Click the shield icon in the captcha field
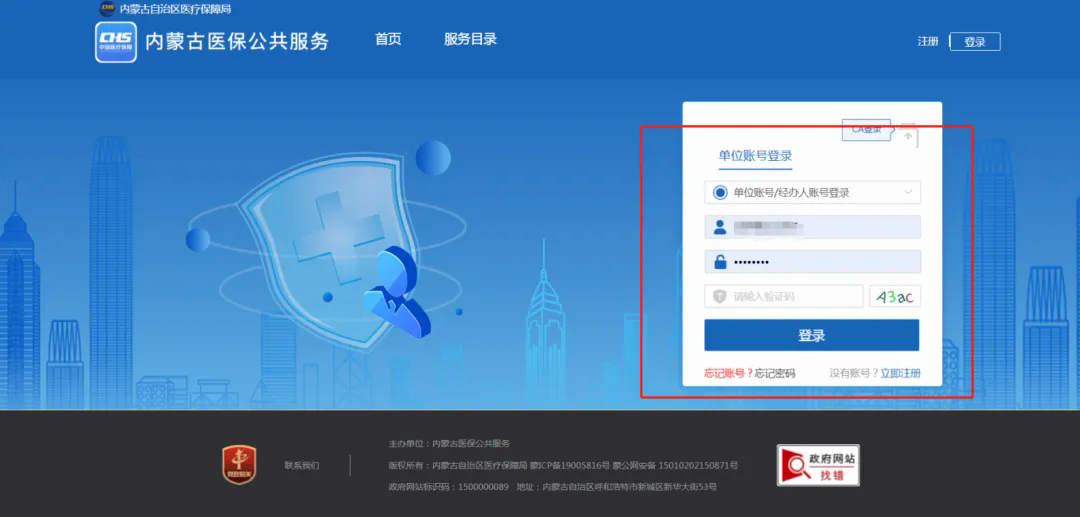This screenshot has width=1080, height=517. point(720,297)
